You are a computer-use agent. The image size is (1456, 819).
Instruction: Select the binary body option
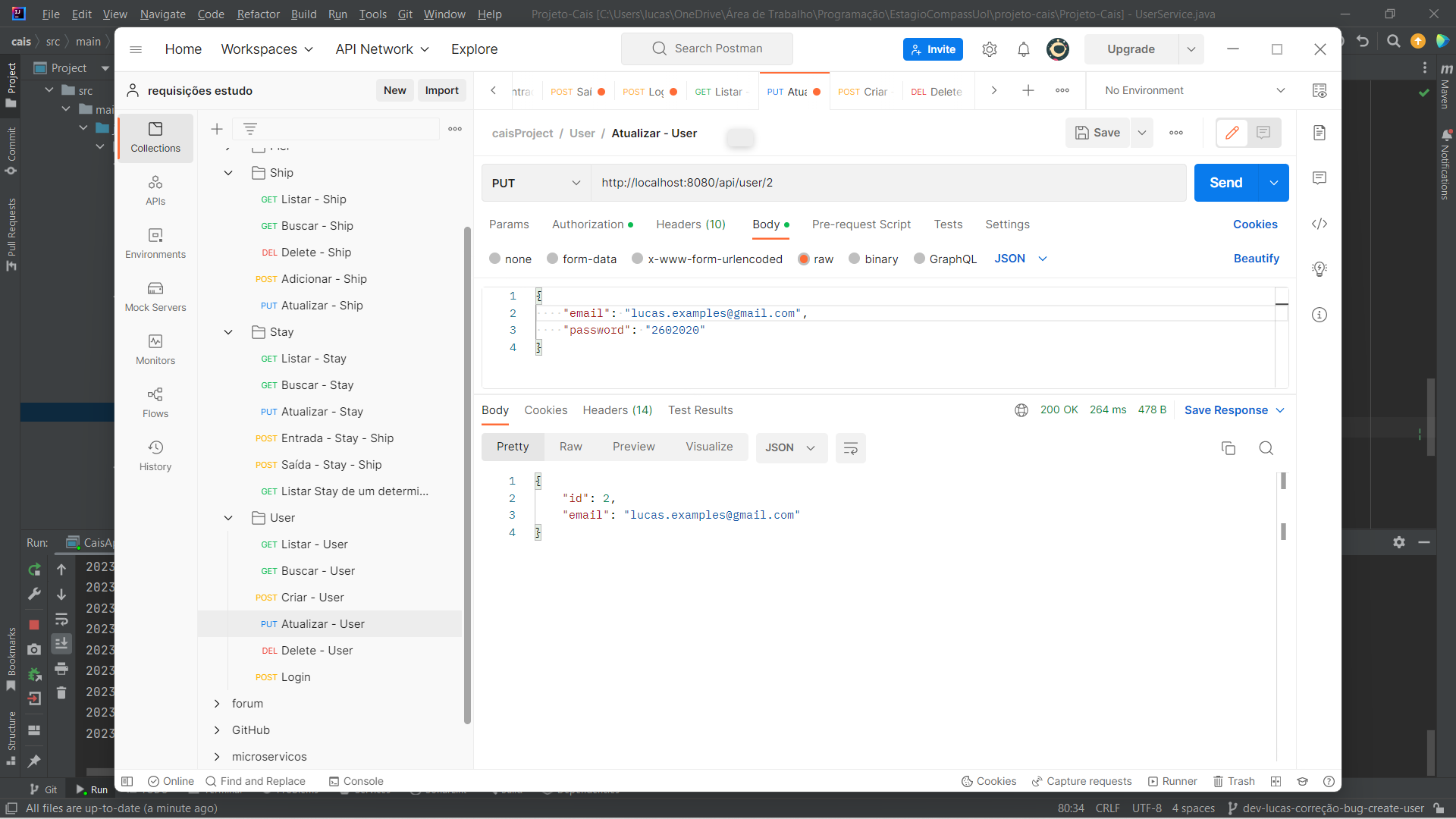(x=873, y=259)
